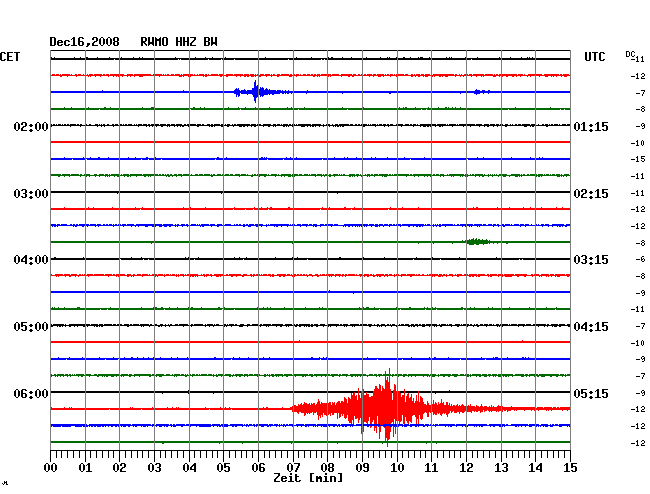The width and height of the screenshot is (650, 494).
Task: Click x-axis minute tick label 15
Action: coord(570,467)
